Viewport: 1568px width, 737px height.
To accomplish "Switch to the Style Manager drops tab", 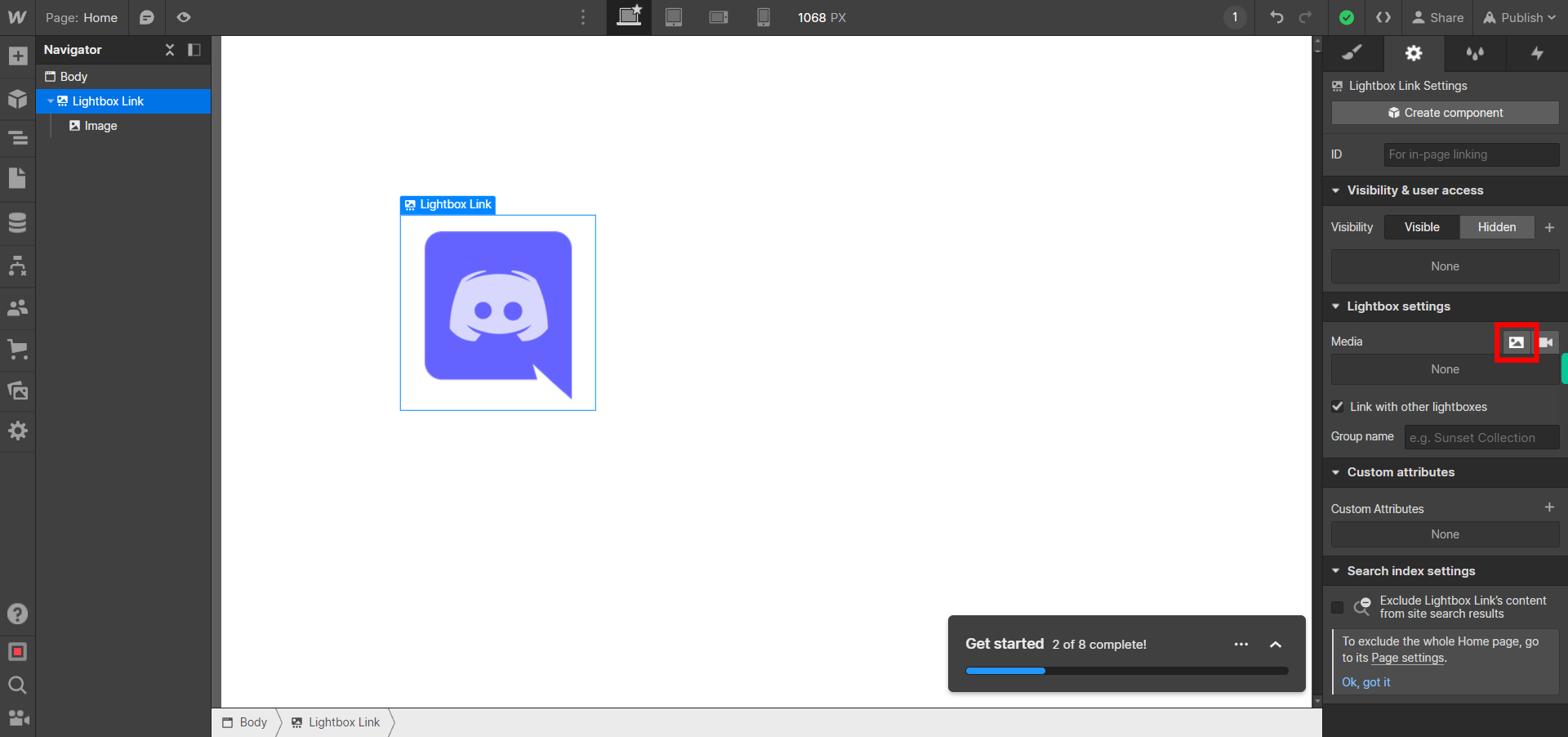I will 1475,53.
